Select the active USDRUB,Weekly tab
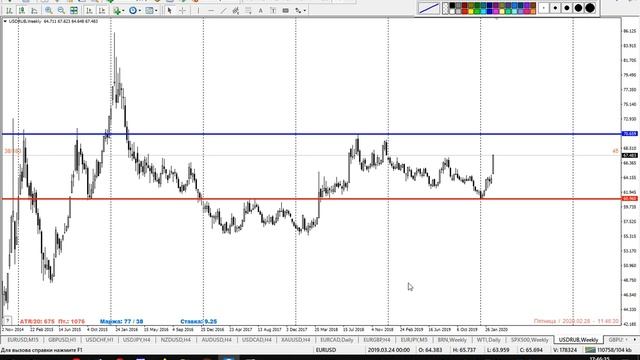The image size is (640, 360). (578, 340)
